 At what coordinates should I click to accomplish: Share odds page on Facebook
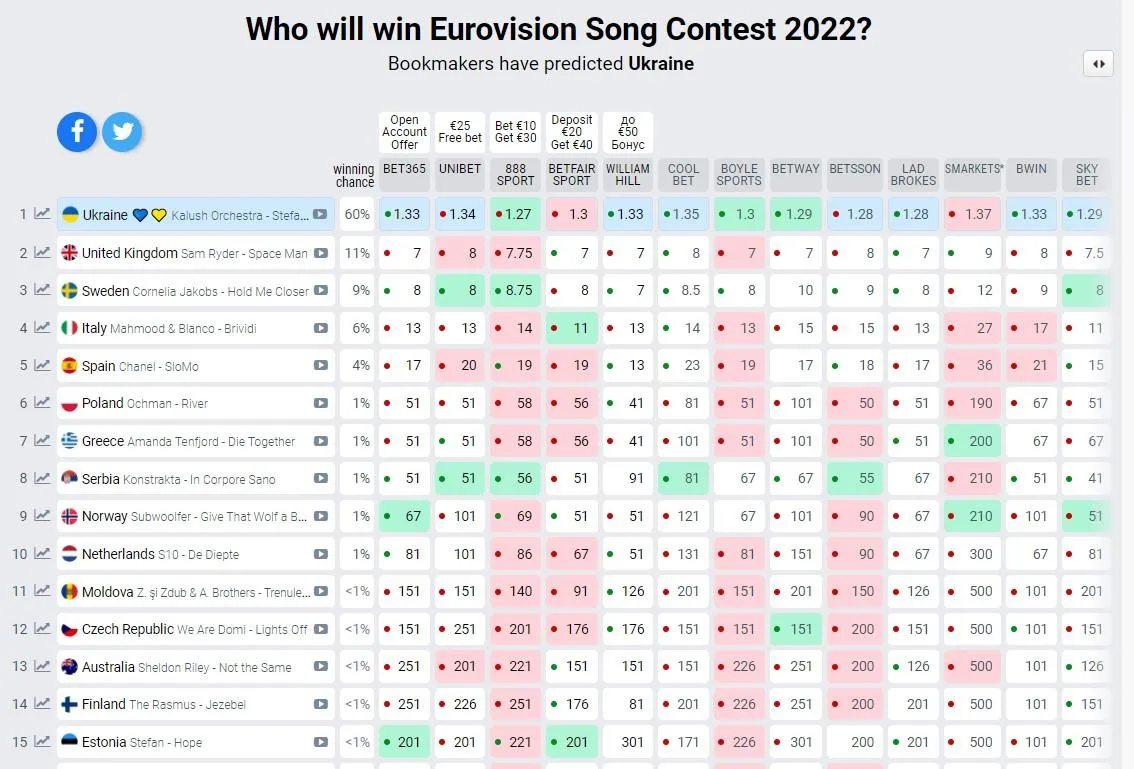tap(77, 132)
